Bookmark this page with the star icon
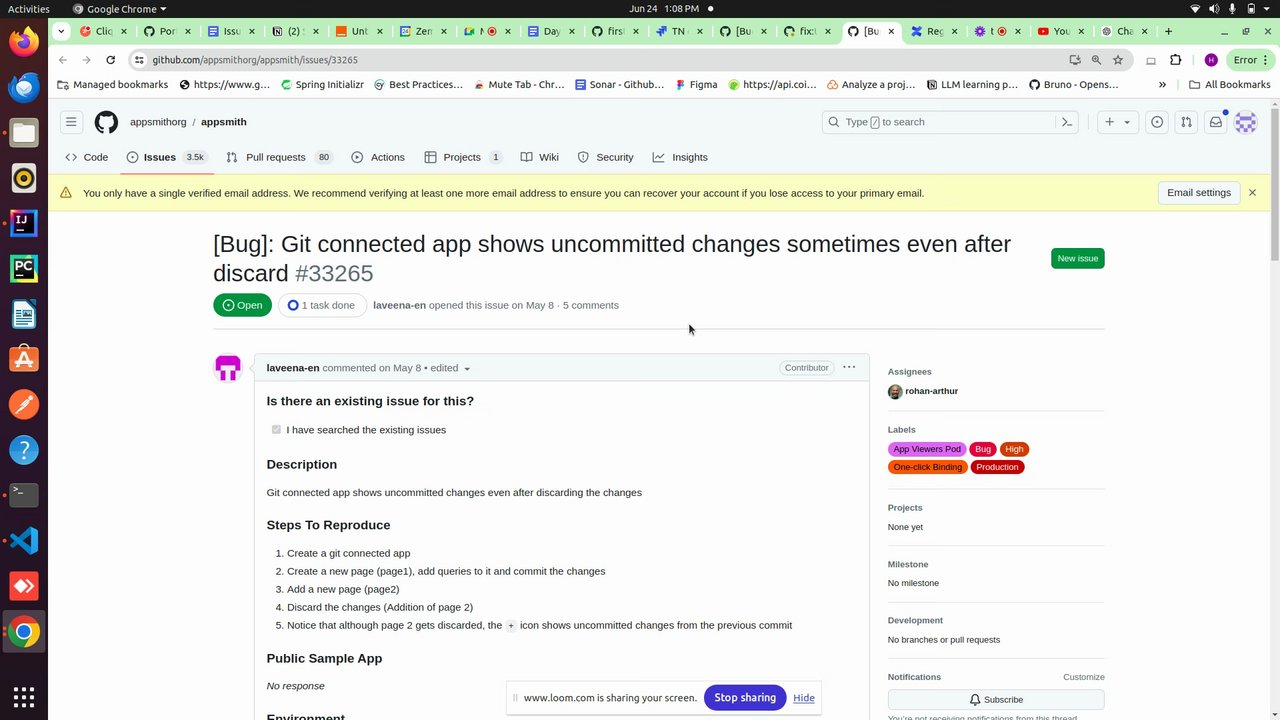This screenshot has width=1280, height=720. click(x=1118, y=60)
